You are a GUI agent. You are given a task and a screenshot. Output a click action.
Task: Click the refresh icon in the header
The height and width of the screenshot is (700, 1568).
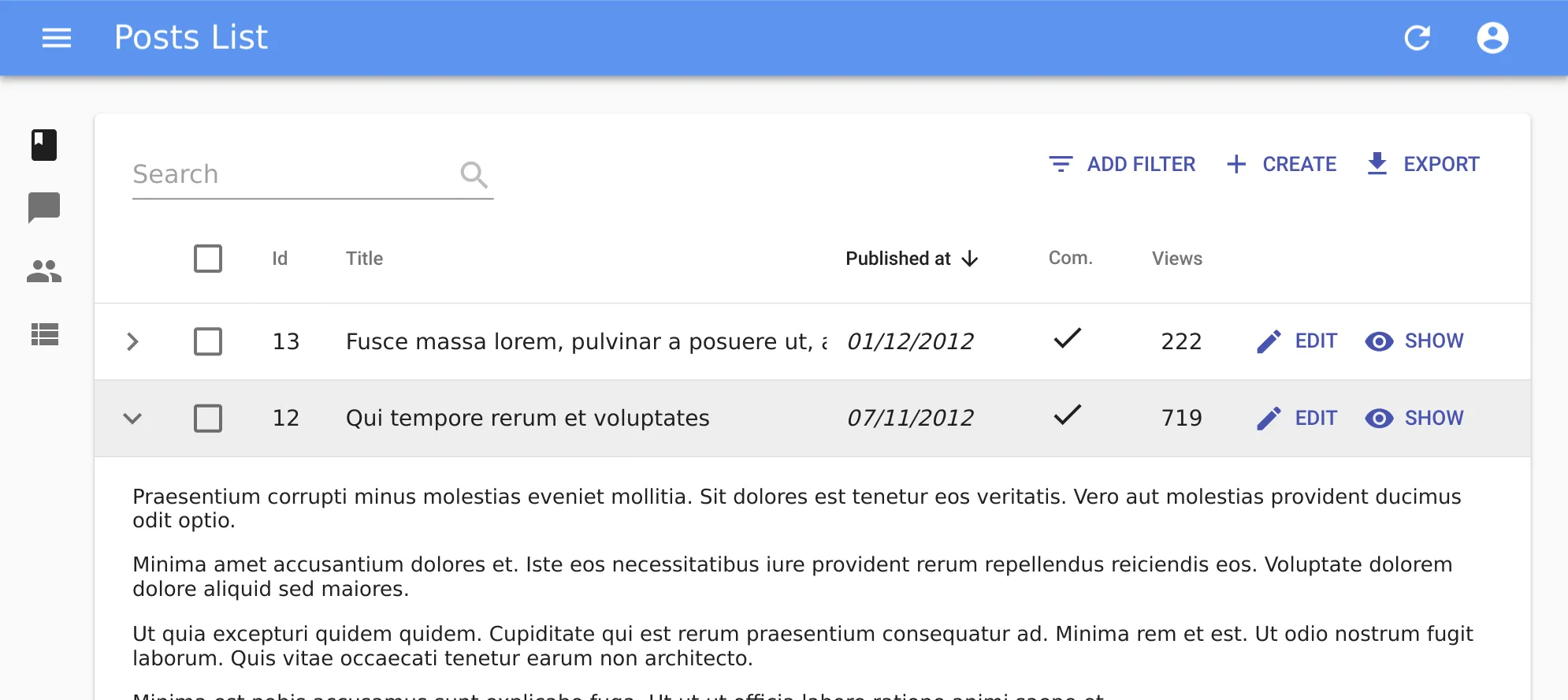click(1417, 38)
